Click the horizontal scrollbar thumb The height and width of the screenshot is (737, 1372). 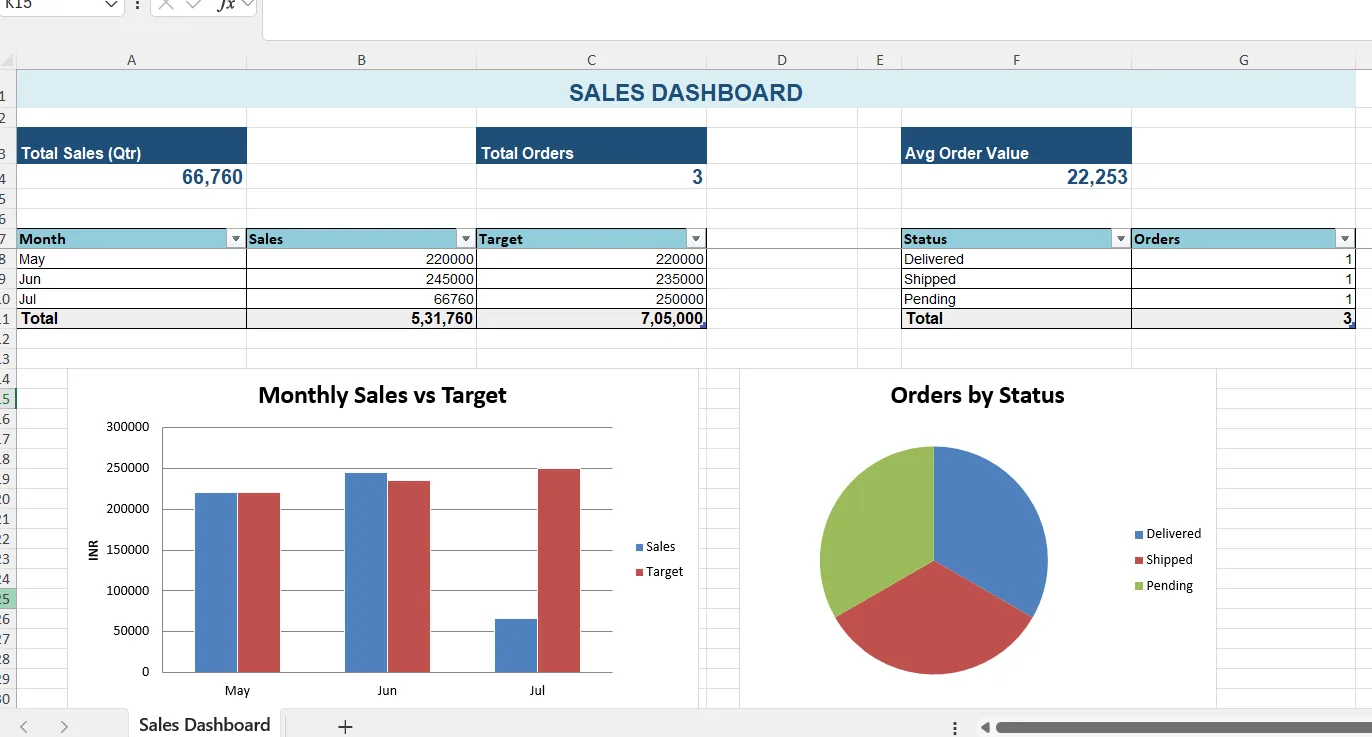click(1183, 727)
